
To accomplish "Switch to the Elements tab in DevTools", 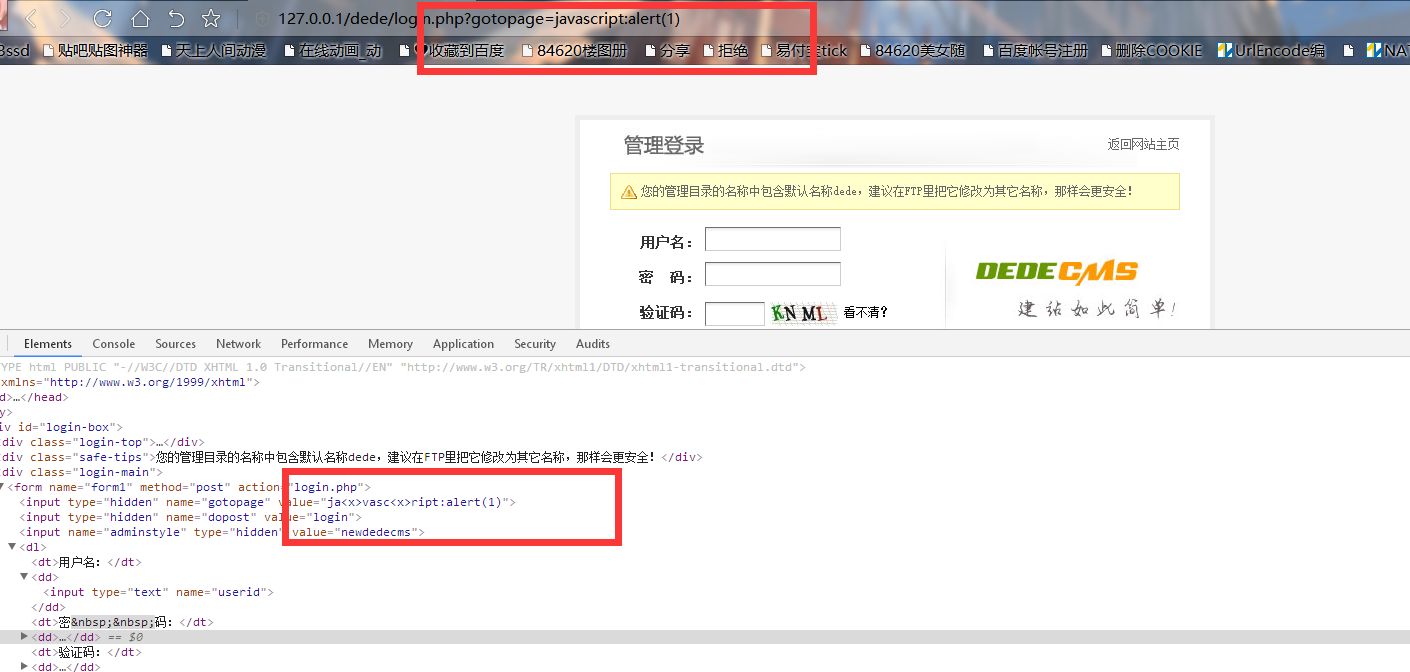I will [x=48, y=343].
